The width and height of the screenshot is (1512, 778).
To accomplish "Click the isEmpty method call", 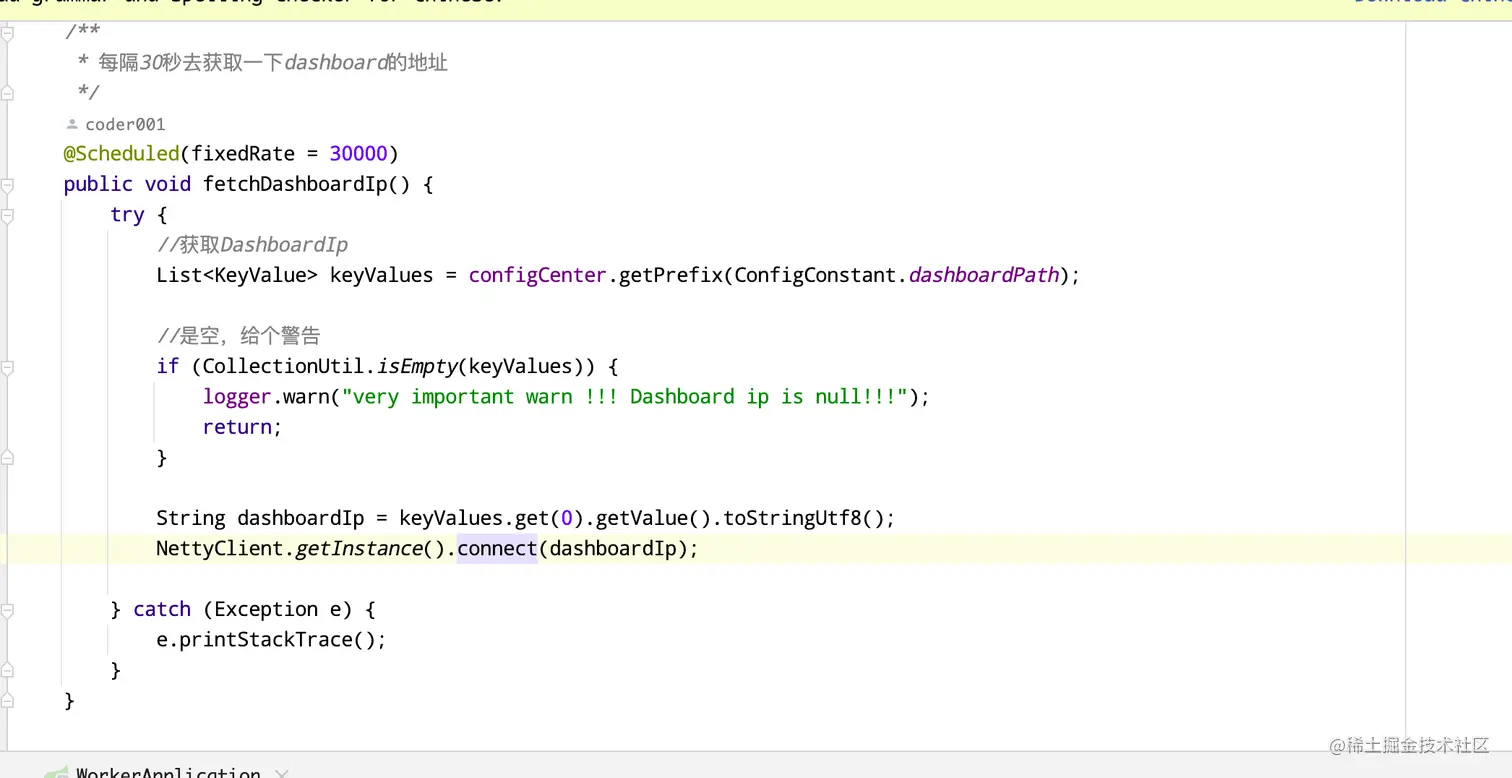I will [x=417, y=366].
